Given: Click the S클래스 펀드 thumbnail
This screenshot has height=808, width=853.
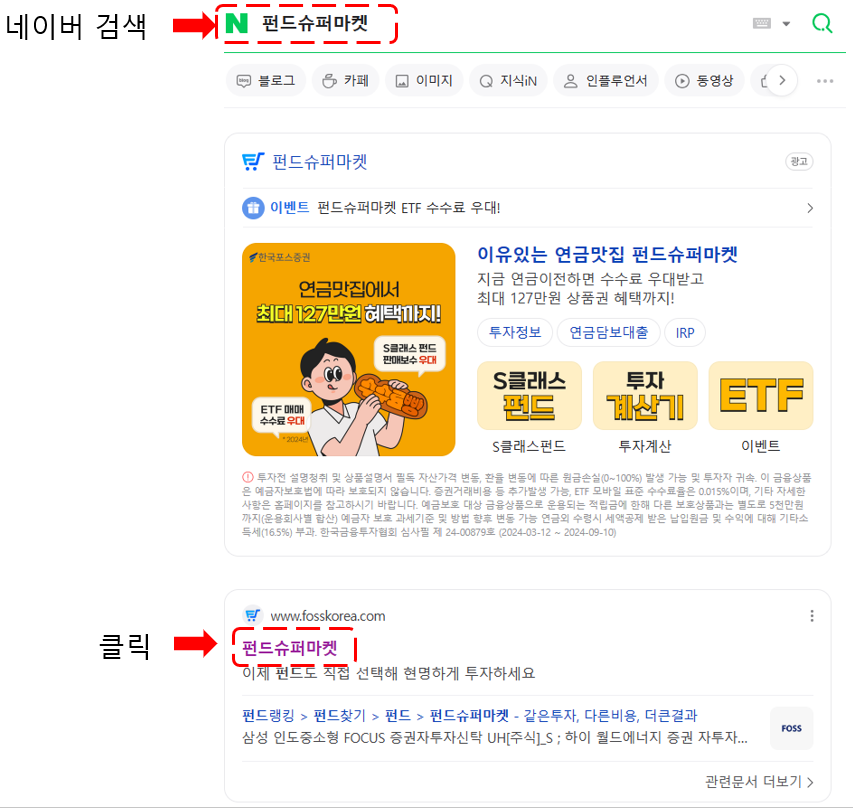Looking at the screenshot, I should tap(529, 396).
